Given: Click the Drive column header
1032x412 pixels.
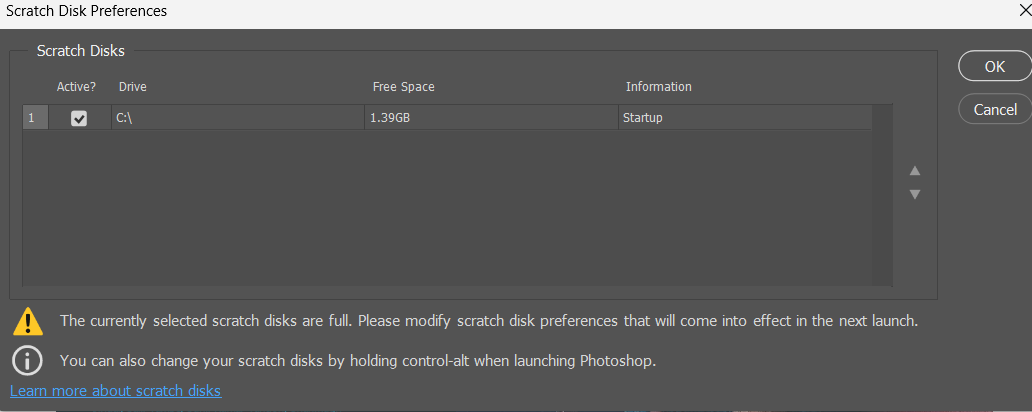Looking at the screenshot, I should pos(132,87).
